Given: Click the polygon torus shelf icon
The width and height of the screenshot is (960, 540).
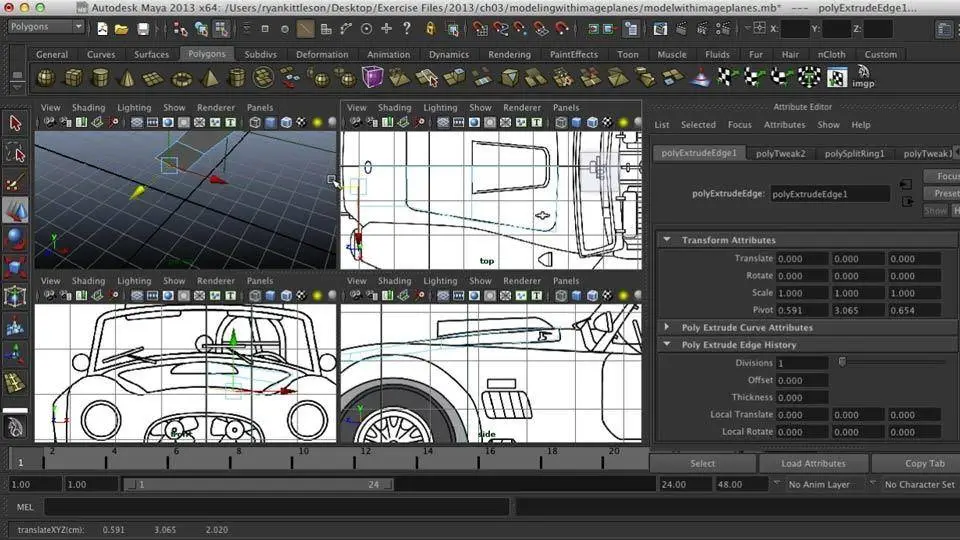Looking at the screenshot, I should pyautogui.click(x=181, y=77).
